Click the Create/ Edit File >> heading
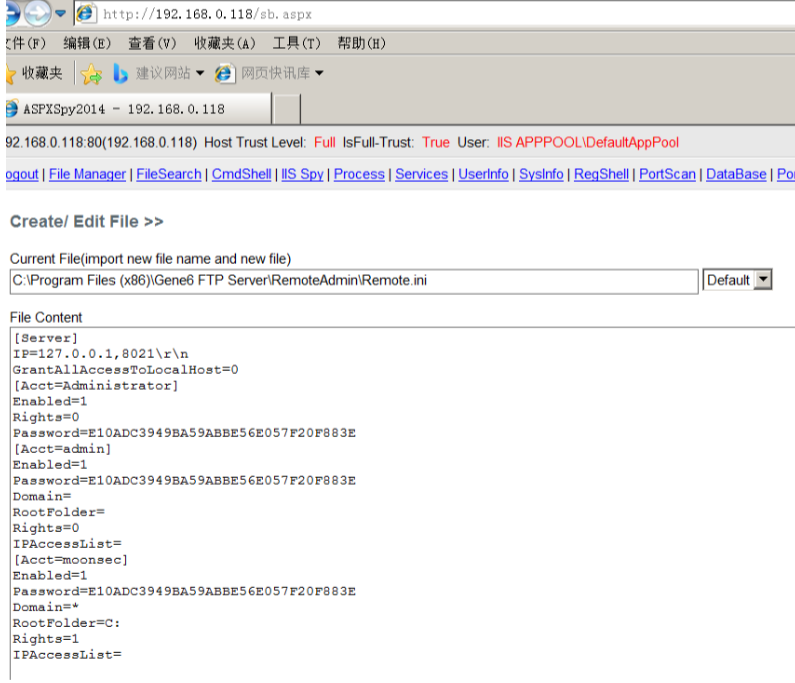The height and width of the screenshot is (683, 795). click(x=87, y=222)
